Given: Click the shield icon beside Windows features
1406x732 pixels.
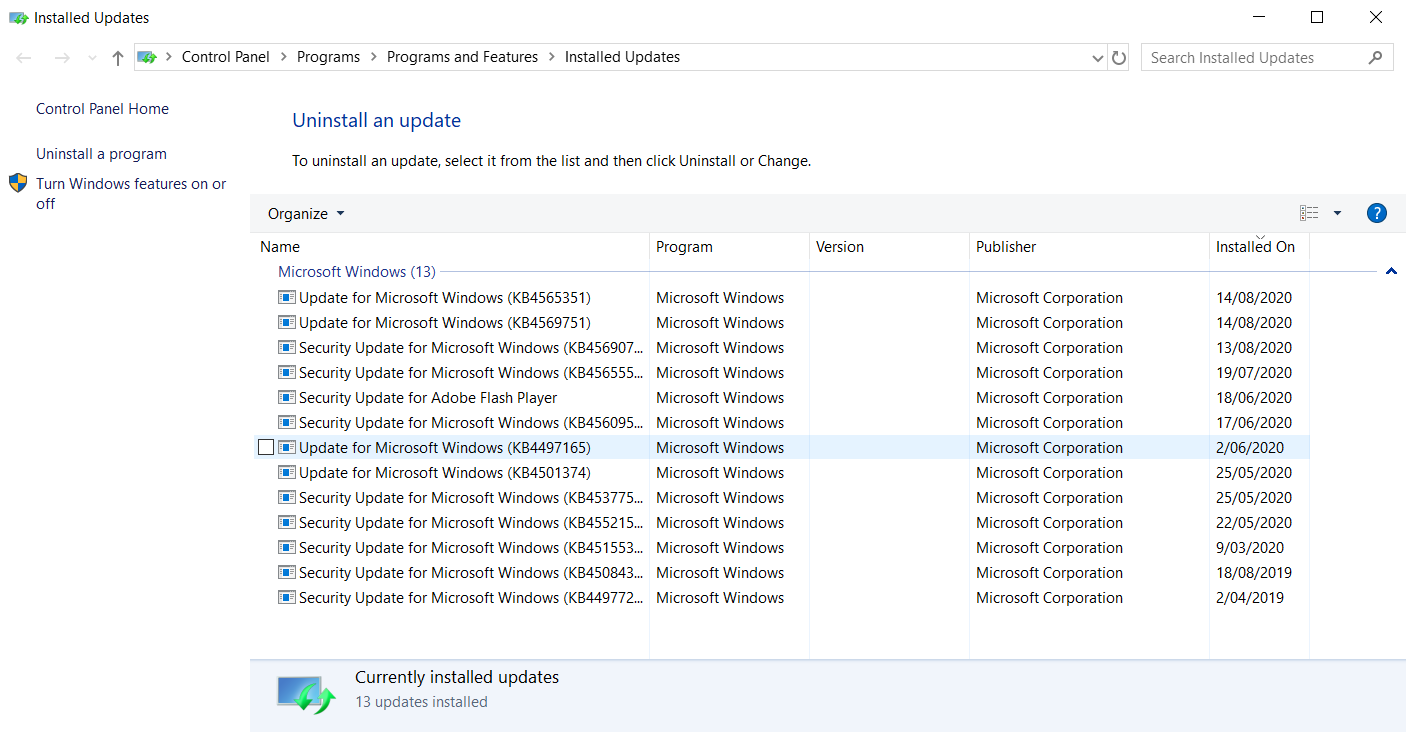Looking at the screenshot, I should click(x=18, y=183).
